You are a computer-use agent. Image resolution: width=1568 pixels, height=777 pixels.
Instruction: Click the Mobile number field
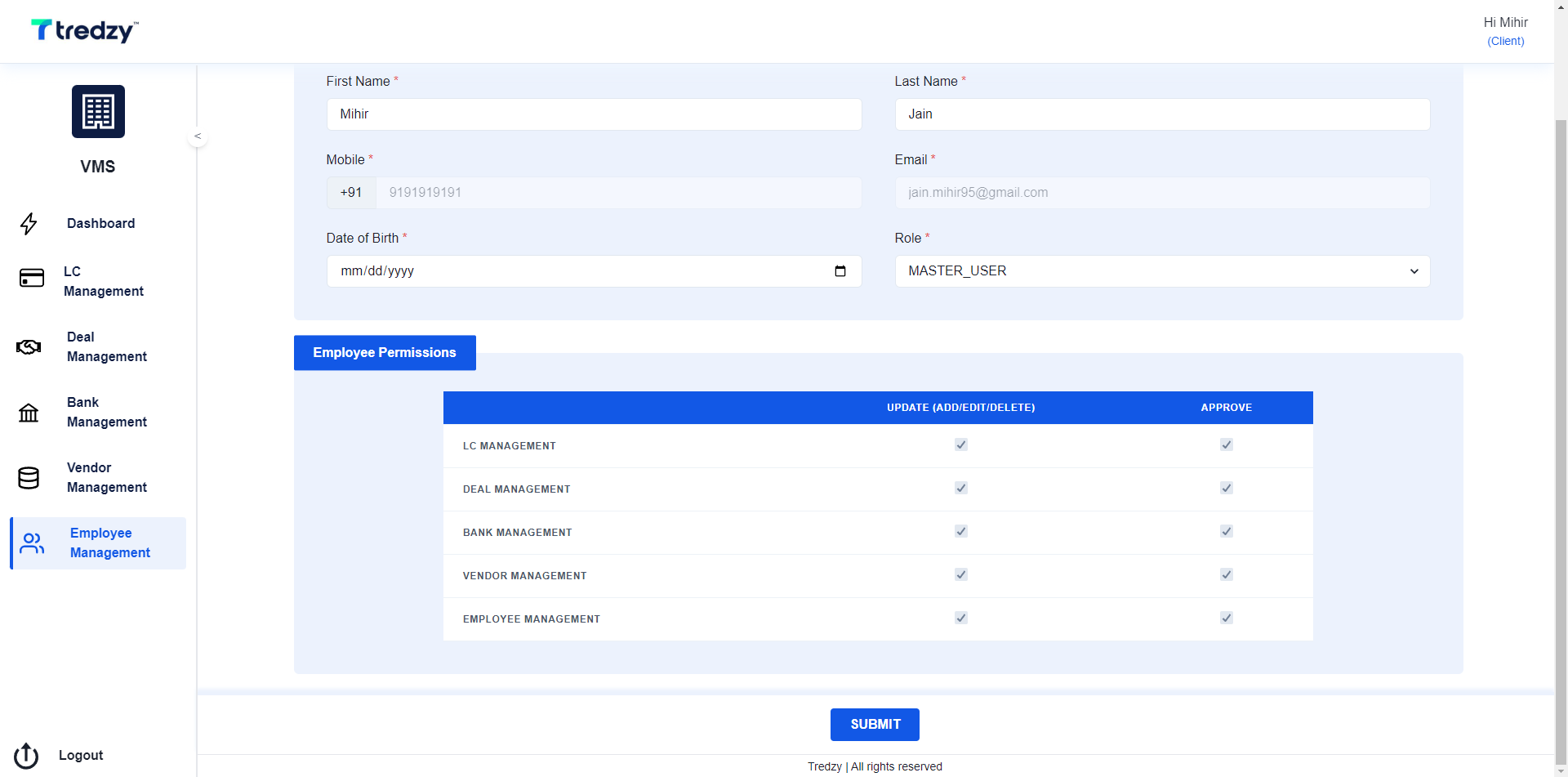618,193
